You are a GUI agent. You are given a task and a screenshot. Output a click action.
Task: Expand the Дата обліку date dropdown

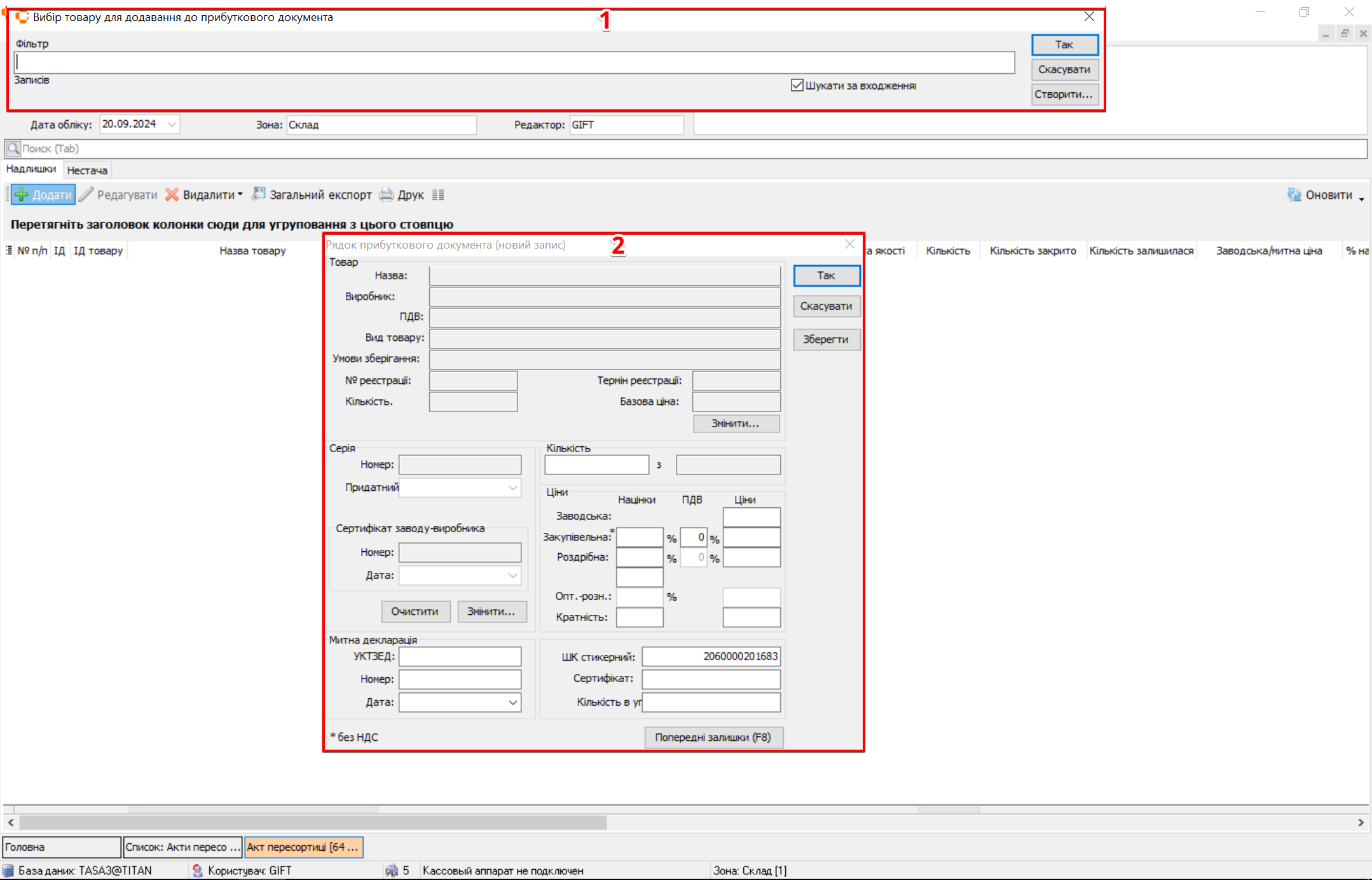click(x=172, y=125)
